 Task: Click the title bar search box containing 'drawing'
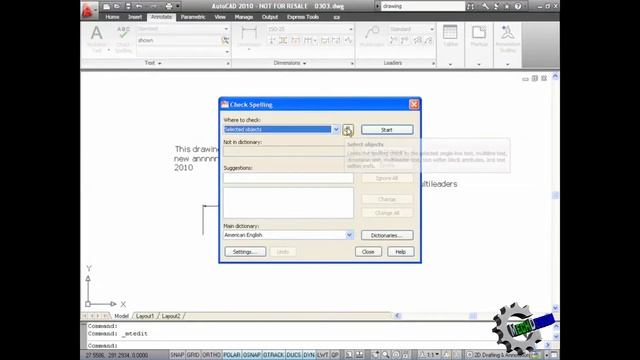click(422, 6)
